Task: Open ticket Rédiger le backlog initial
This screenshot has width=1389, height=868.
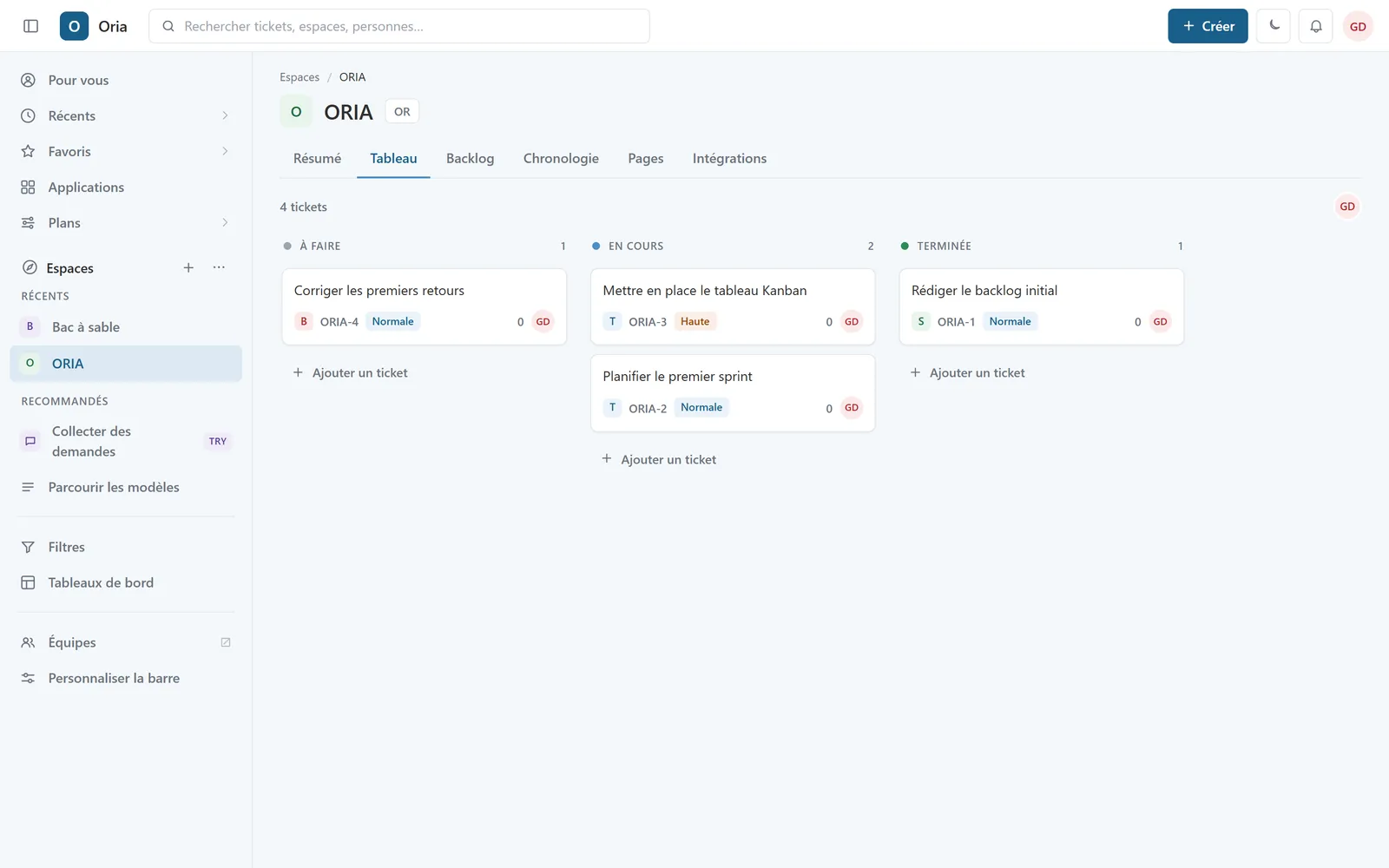Action: tap(1041, 306)
